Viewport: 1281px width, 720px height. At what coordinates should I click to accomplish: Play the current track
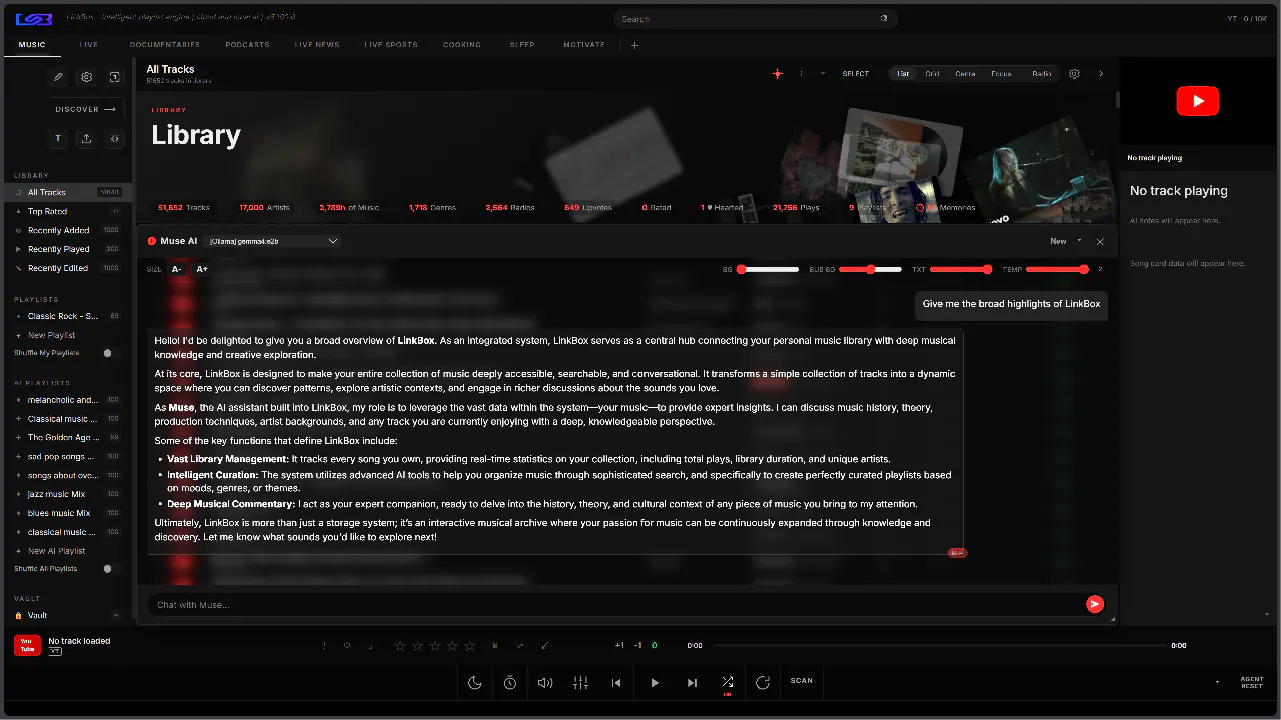[x=655, y=682]
